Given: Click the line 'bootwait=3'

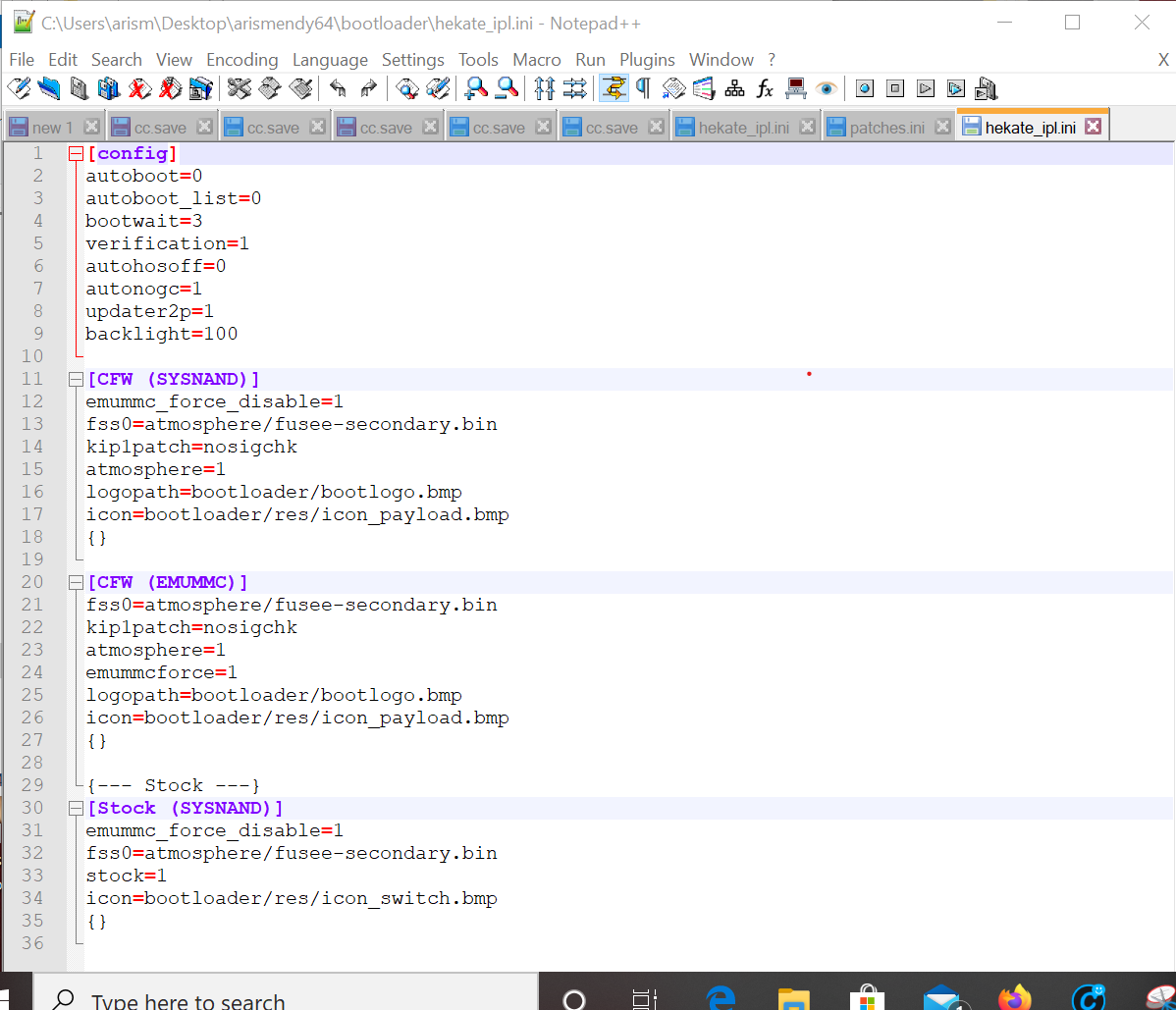Looking at the screenshot, I should tap(144, 221).
